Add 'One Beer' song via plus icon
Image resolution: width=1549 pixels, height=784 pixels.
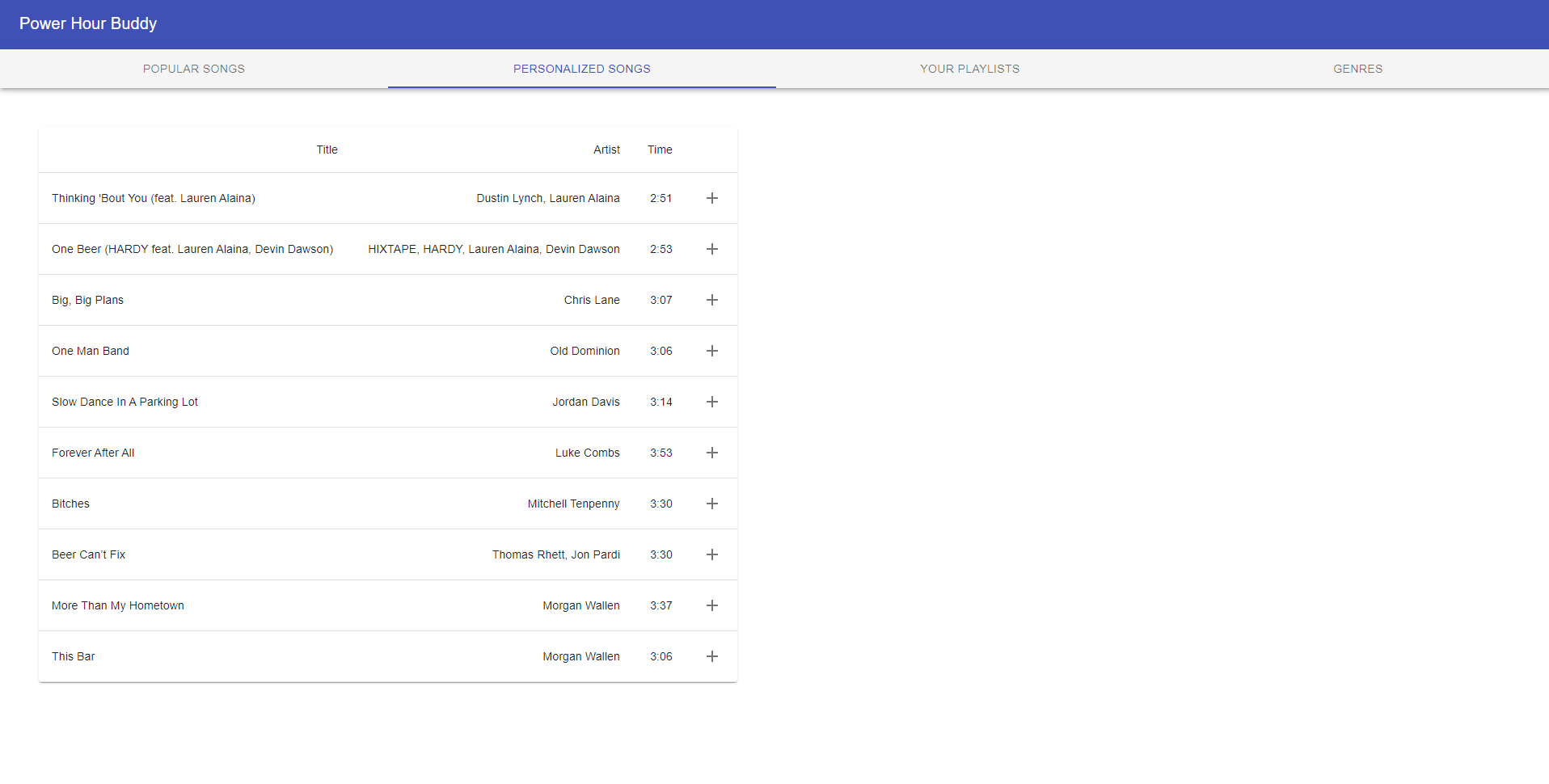pyautogui.click(x=712, y=249)
